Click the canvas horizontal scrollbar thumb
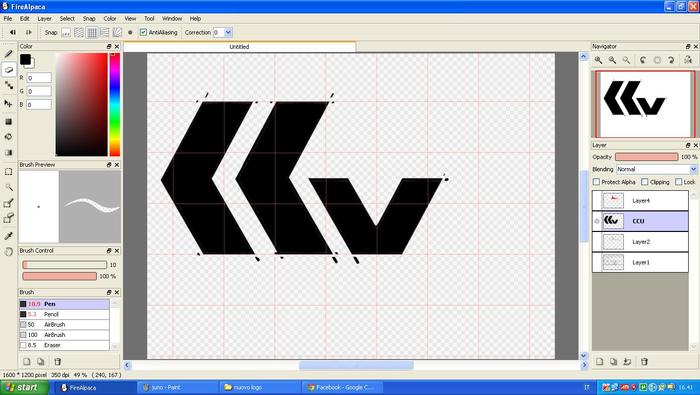 coord(356,366)
